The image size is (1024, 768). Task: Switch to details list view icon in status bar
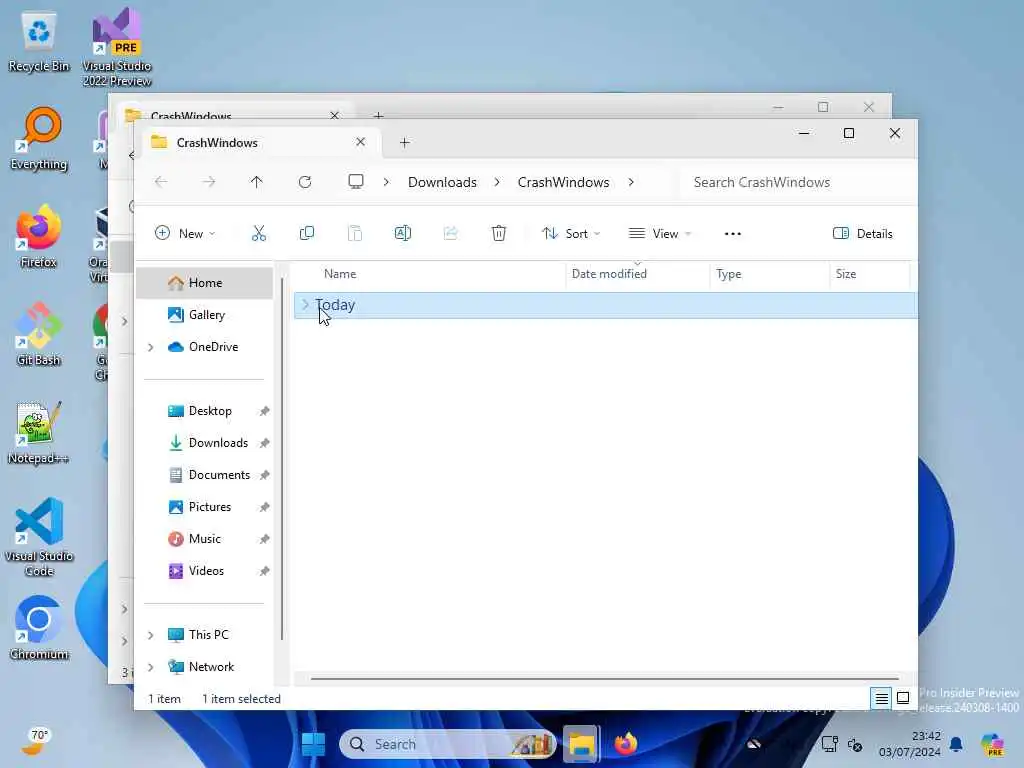(882, 699)
